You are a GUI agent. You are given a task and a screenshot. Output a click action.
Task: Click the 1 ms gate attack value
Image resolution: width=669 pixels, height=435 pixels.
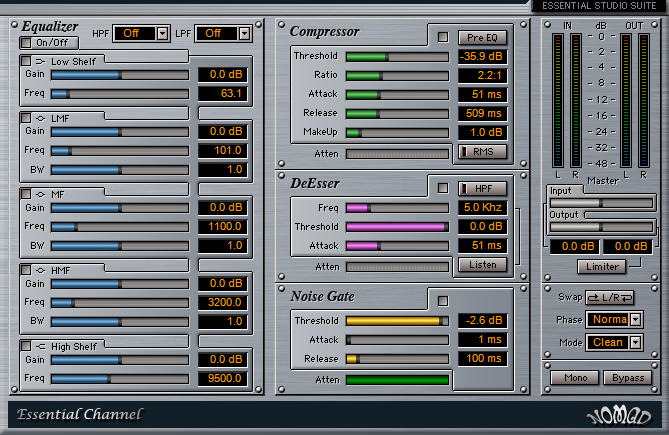pyautogui.click(x=483, y=339)
